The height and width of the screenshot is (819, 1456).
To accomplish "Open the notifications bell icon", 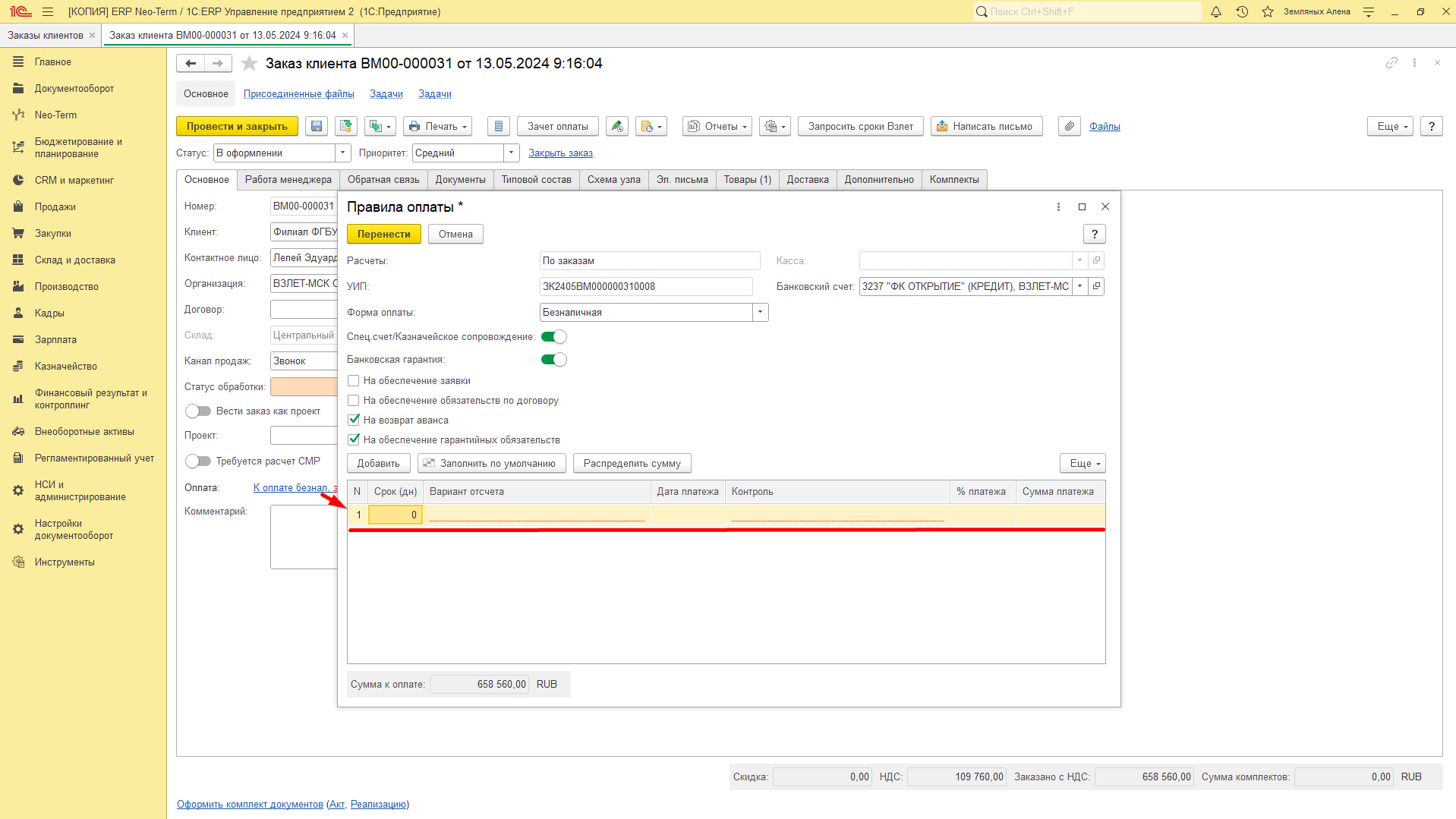I will tap(1216, 11).
